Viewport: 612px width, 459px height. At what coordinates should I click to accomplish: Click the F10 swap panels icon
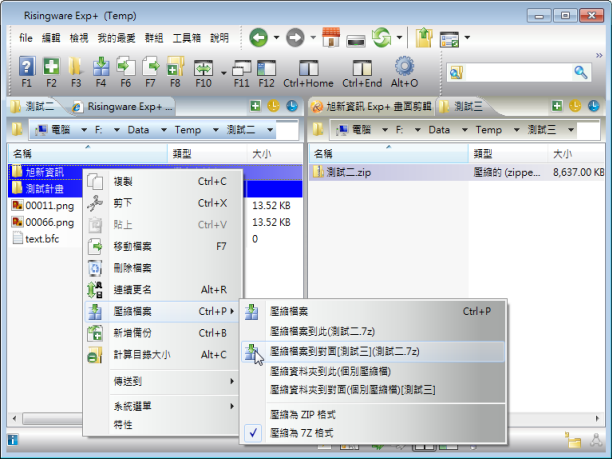pos(203,68)
